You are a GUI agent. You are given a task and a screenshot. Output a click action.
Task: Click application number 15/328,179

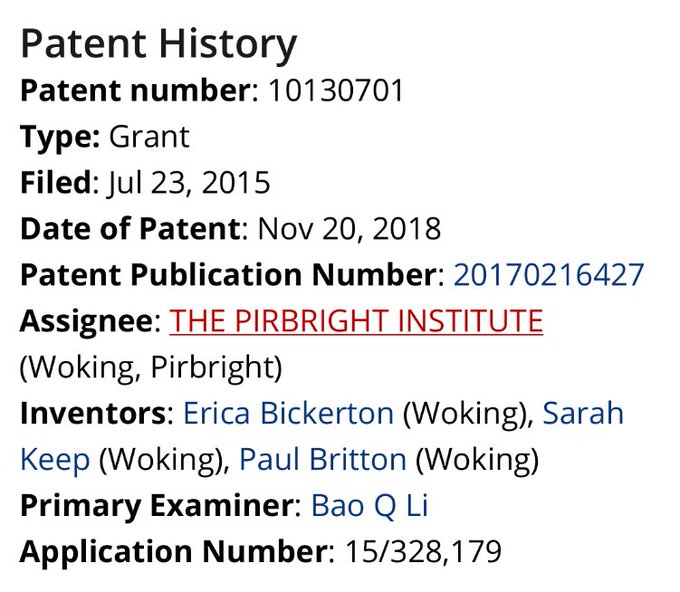[423, 551]
